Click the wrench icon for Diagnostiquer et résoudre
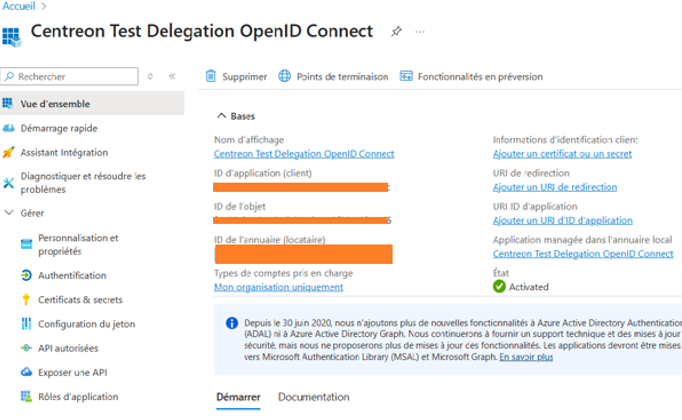This screenshot has width=682, height=420. point(8,183)
